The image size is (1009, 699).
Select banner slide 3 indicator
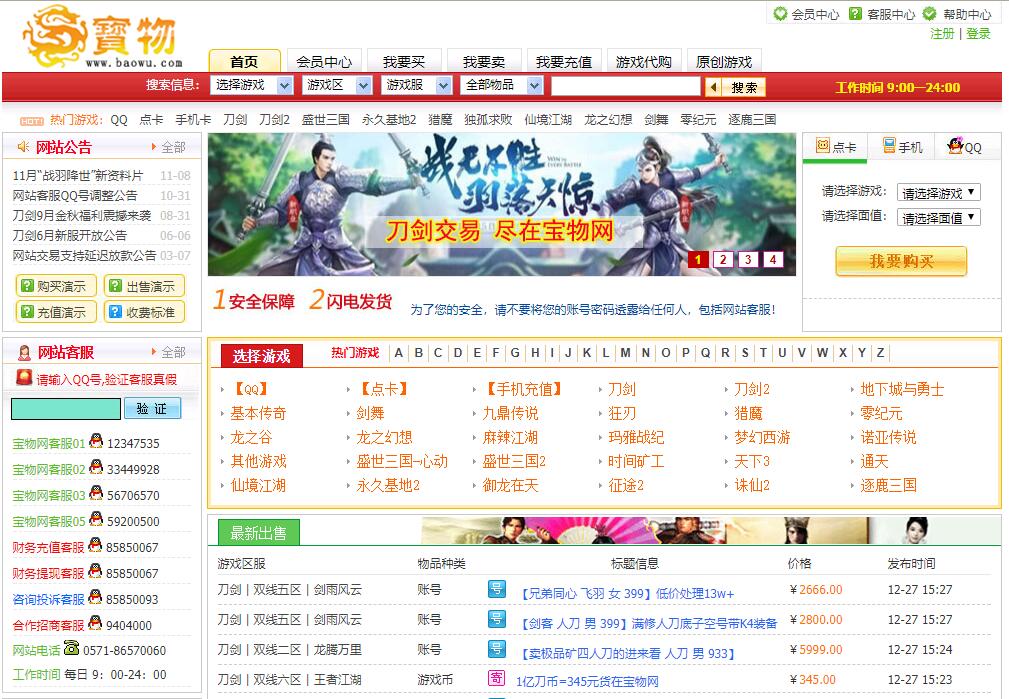pyautogui.click(x=748, y=259)
